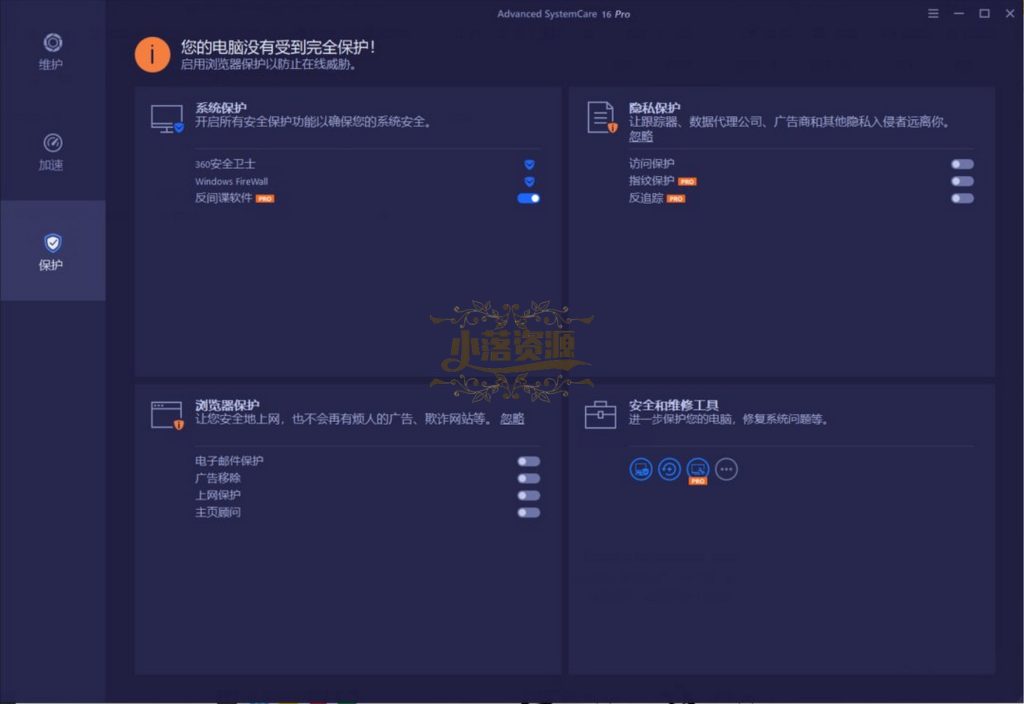Turn on the 反追踪 toggle

coord(962,199)
